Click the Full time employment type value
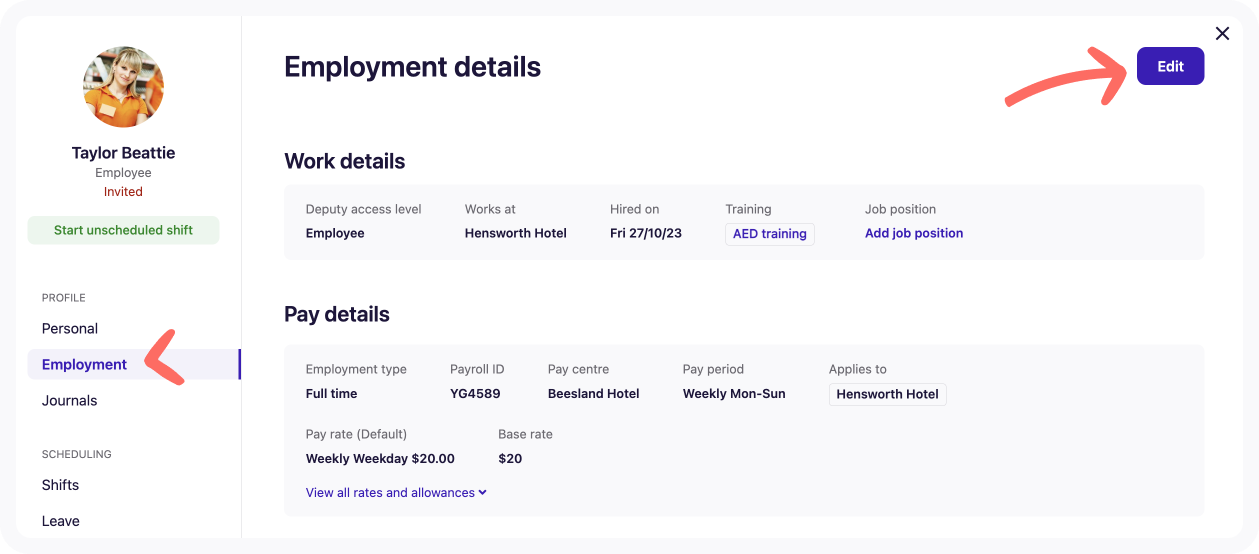Image resolution: width=1259 pixels, height=554 pixels. (331, 394)
